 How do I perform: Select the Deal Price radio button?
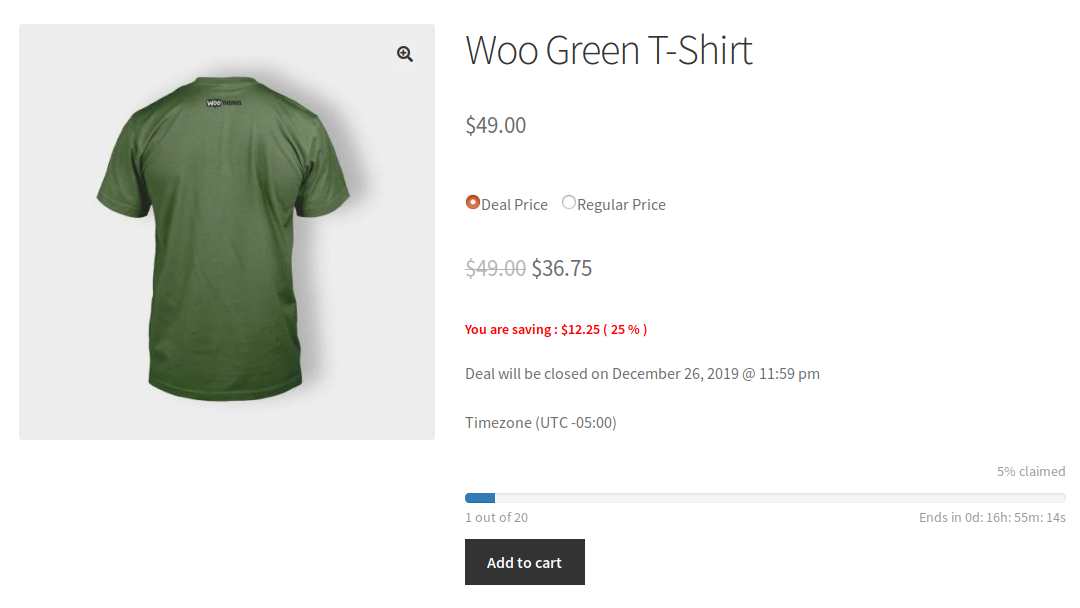point(472,202)
